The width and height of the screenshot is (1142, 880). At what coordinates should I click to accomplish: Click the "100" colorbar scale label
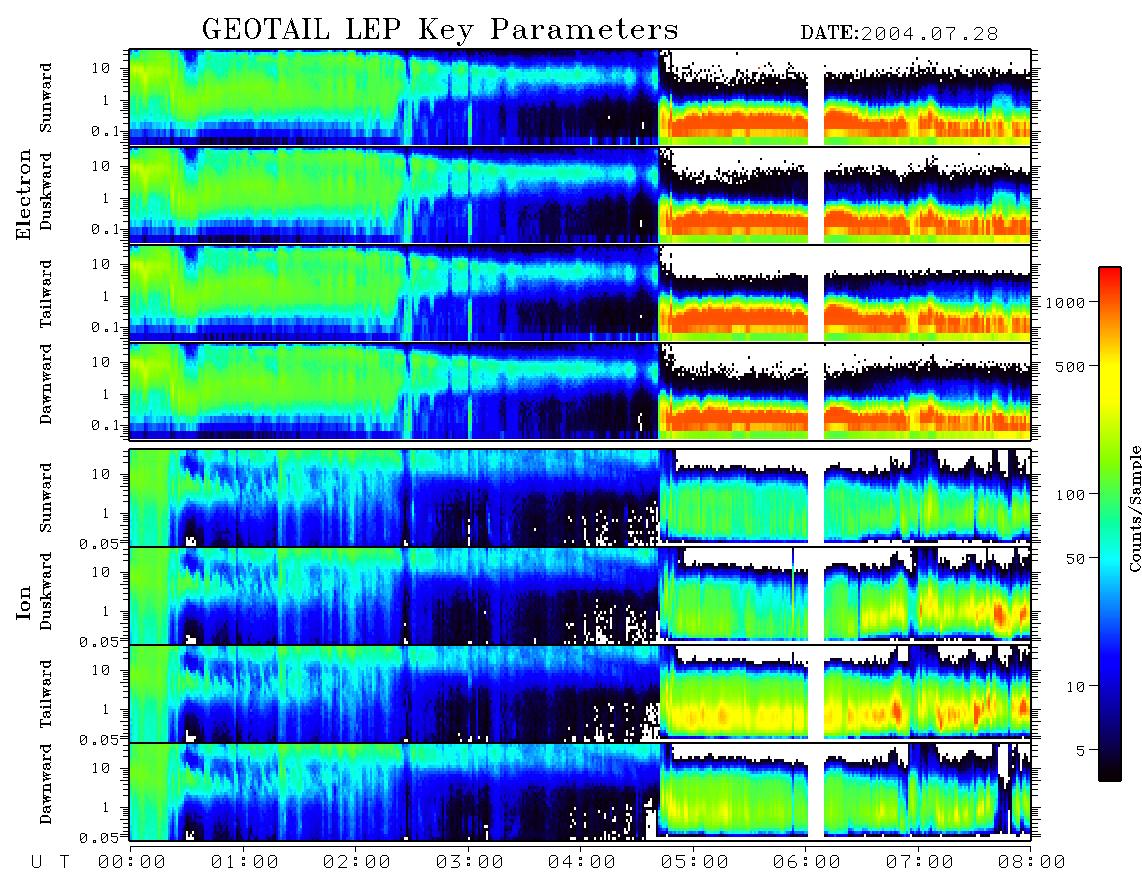point(1070,495)
